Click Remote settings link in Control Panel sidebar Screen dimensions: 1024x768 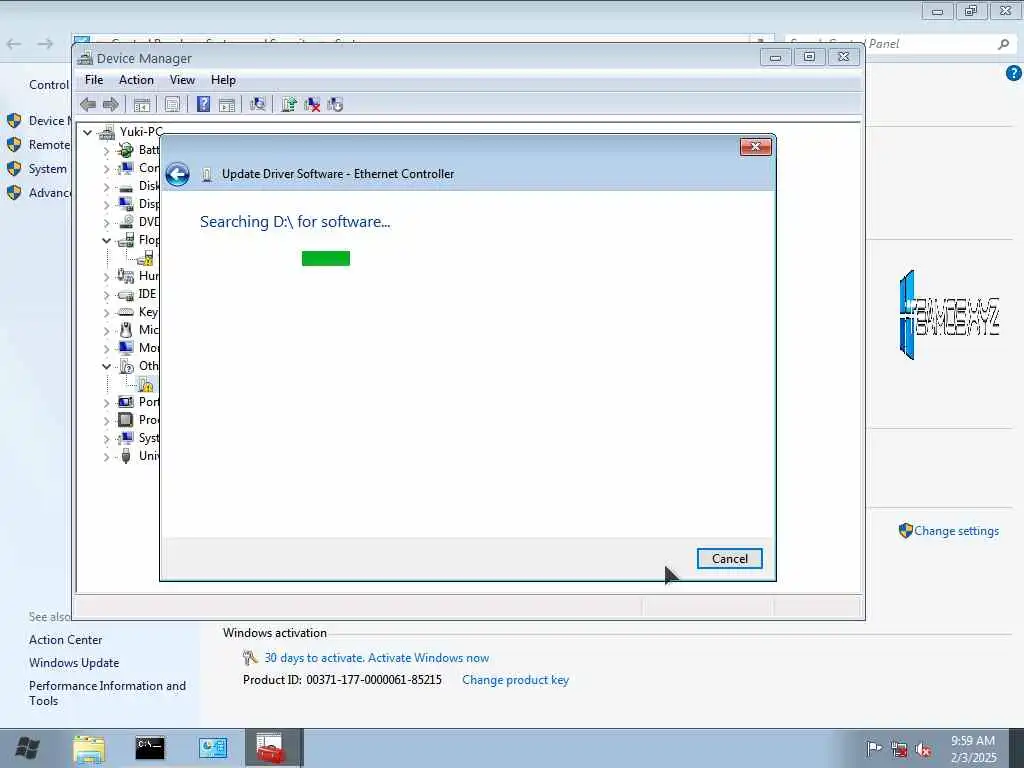(49, 144)
